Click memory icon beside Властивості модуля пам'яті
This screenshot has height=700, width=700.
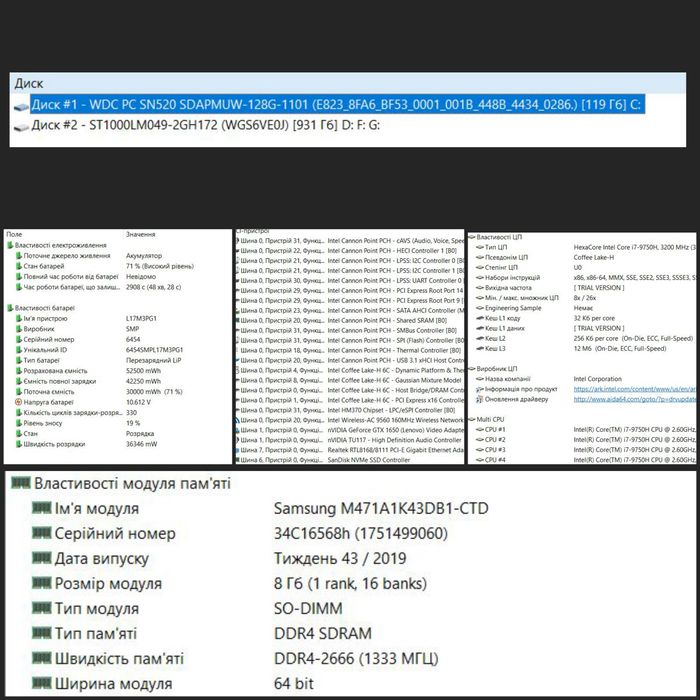coord(21,483)
